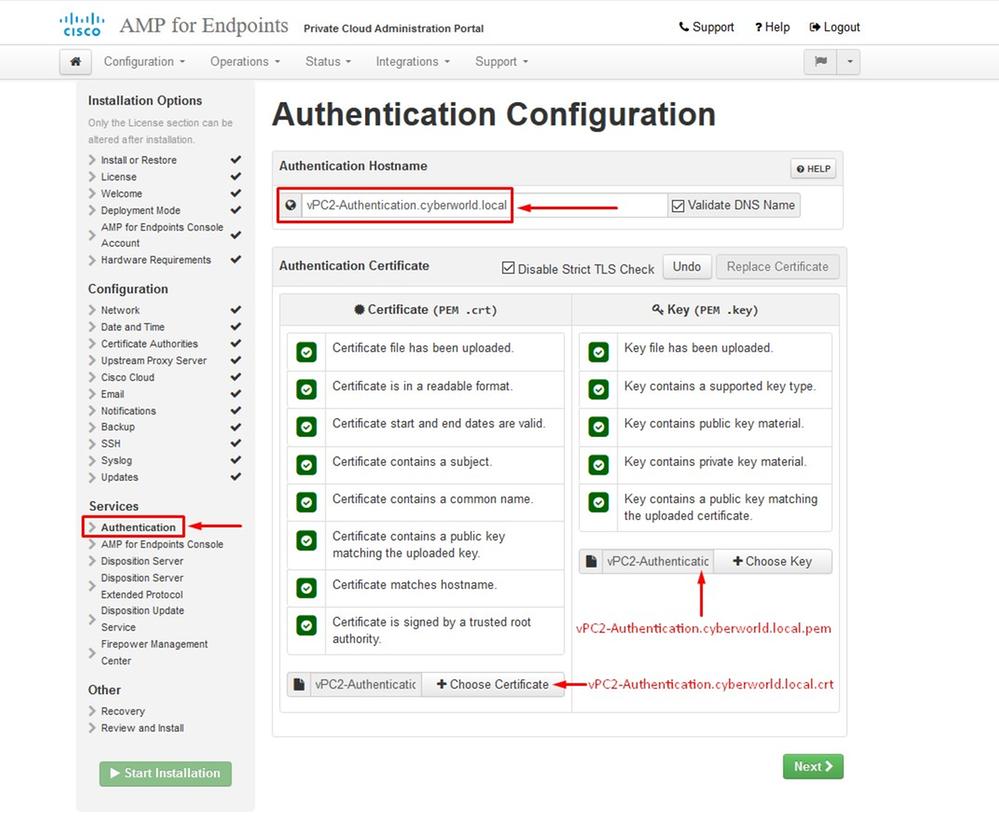Open AMP for Endpoints Console under Services
The image size is (999, 816).
[162, 545]
